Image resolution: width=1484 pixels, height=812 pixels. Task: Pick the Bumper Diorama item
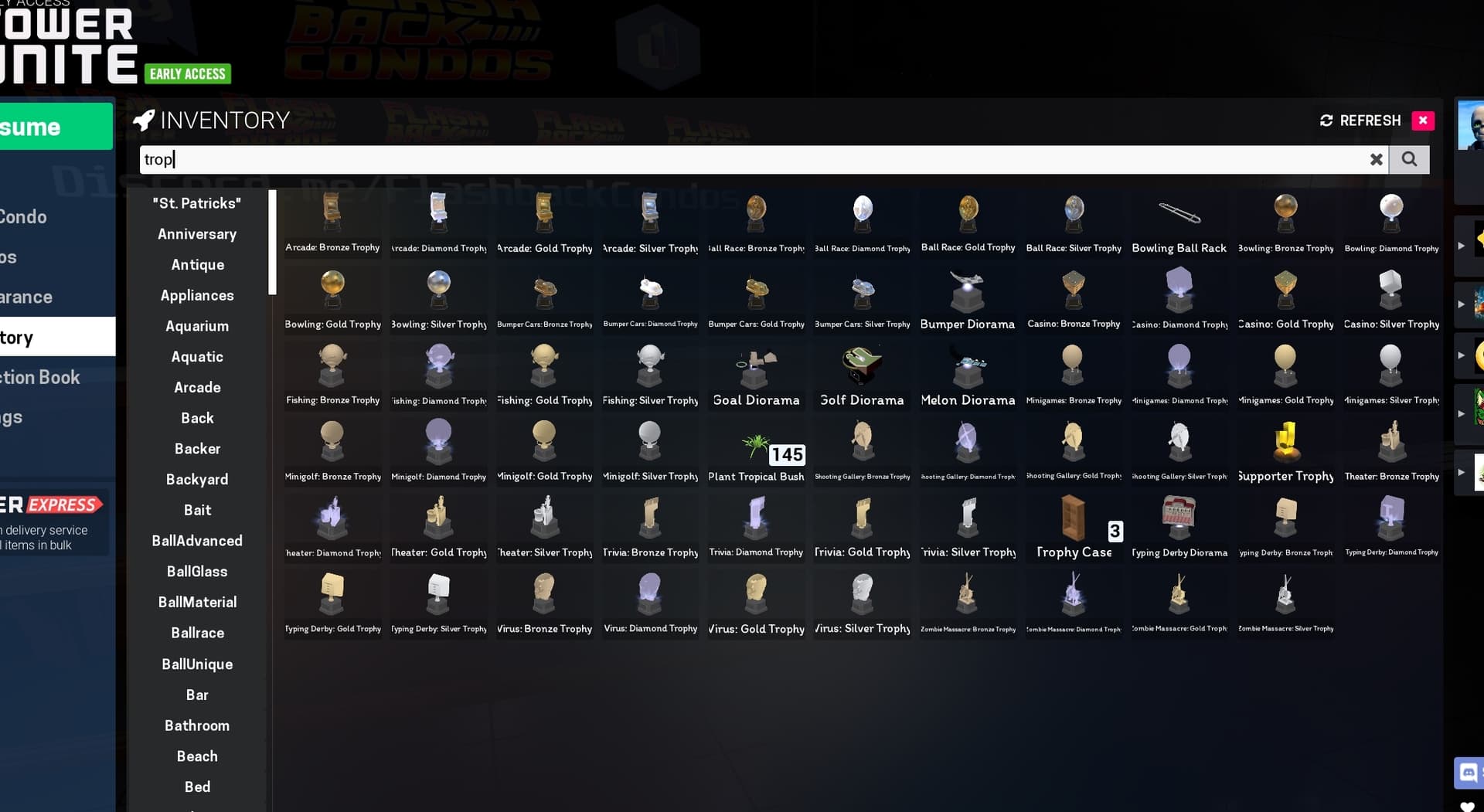(x=968, y=299)
